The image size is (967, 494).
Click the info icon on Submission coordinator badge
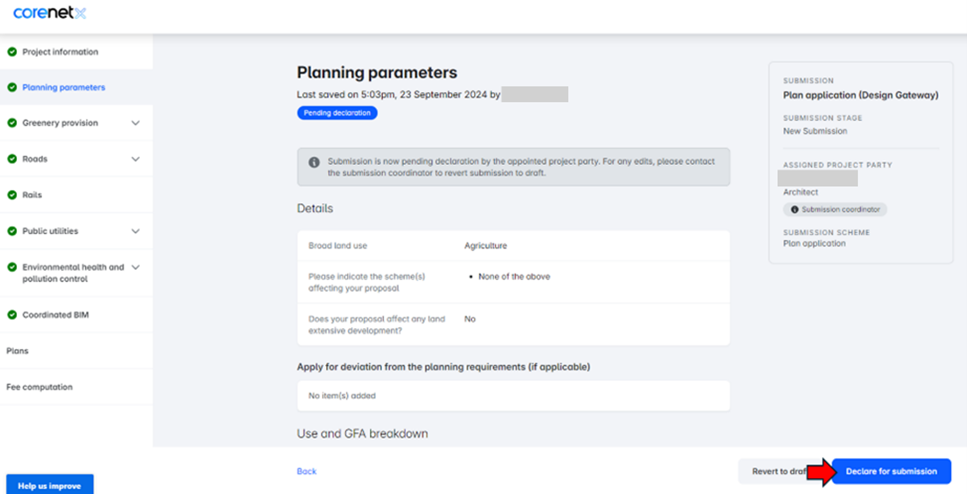pyautogui.click(x=795, y=210)
